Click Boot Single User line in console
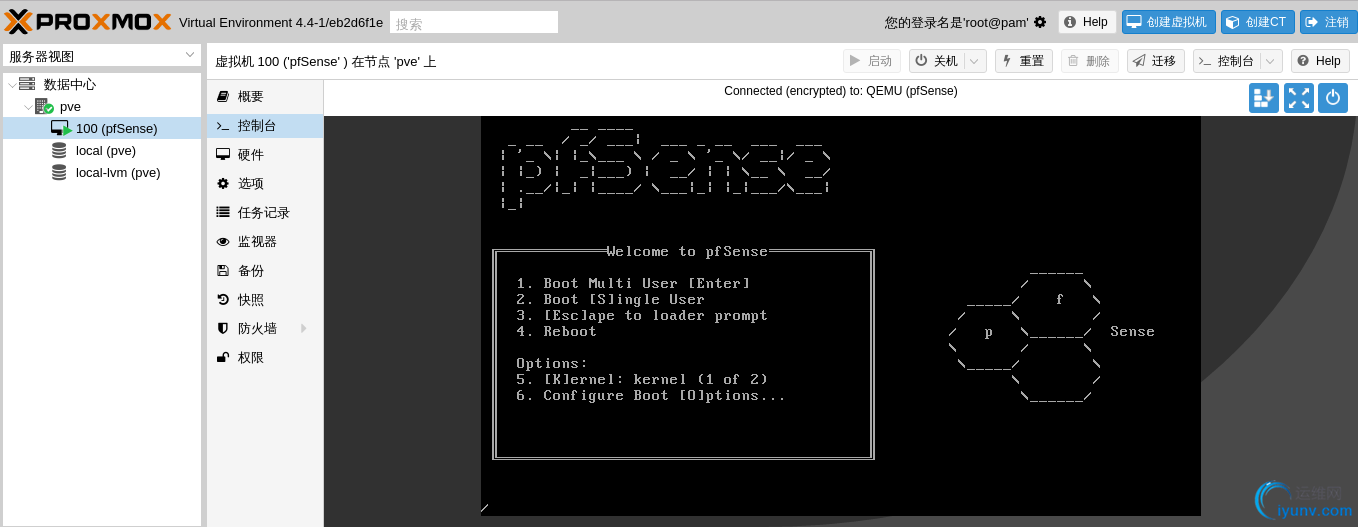 pyautogui.click(x=610, y=300)
